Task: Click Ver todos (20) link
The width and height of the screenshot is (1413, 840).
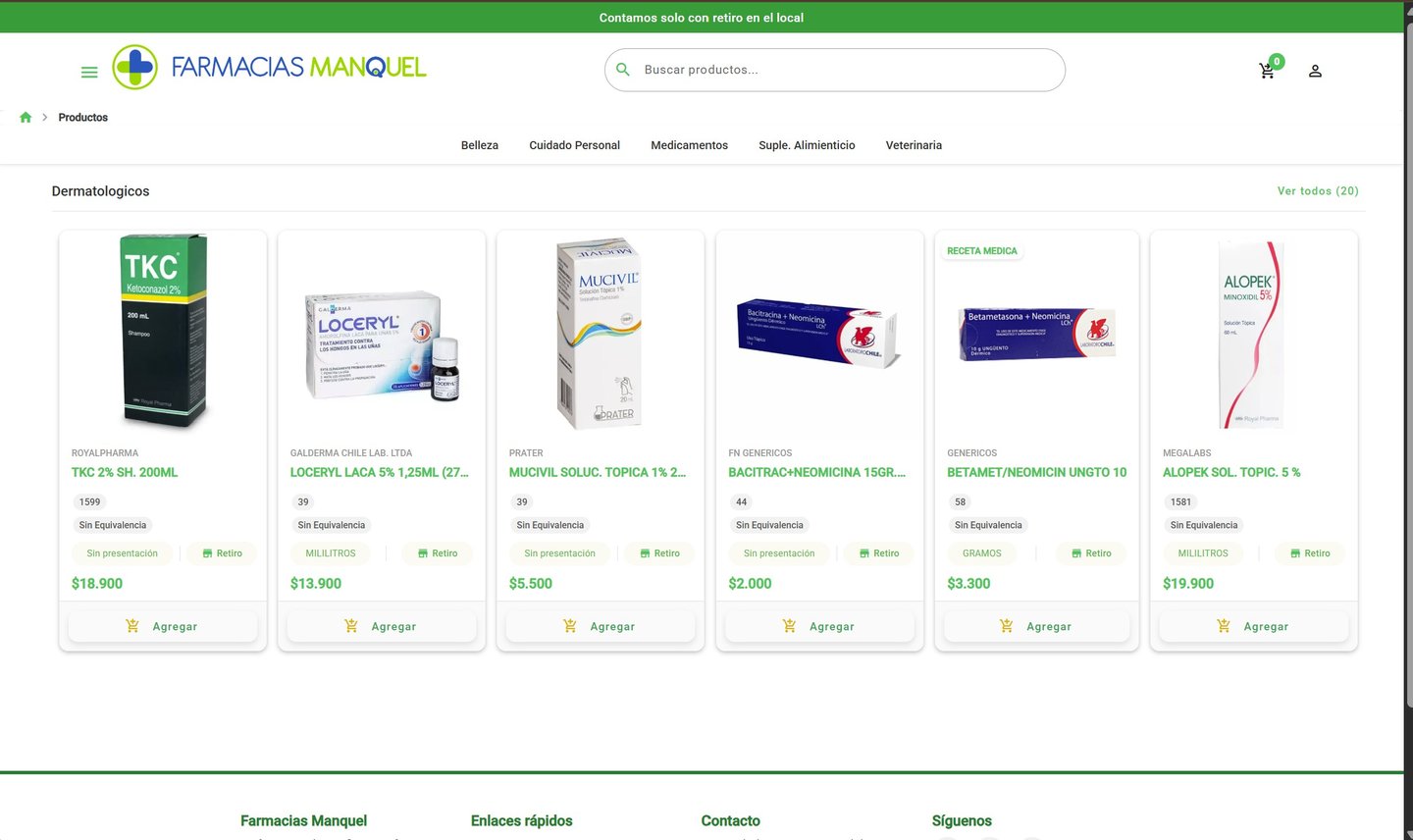Action: [x=1318, y=191]
